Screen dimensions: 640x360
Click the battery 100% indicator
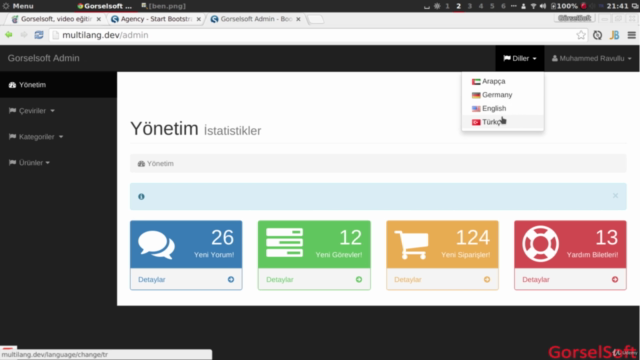[564, 6]
